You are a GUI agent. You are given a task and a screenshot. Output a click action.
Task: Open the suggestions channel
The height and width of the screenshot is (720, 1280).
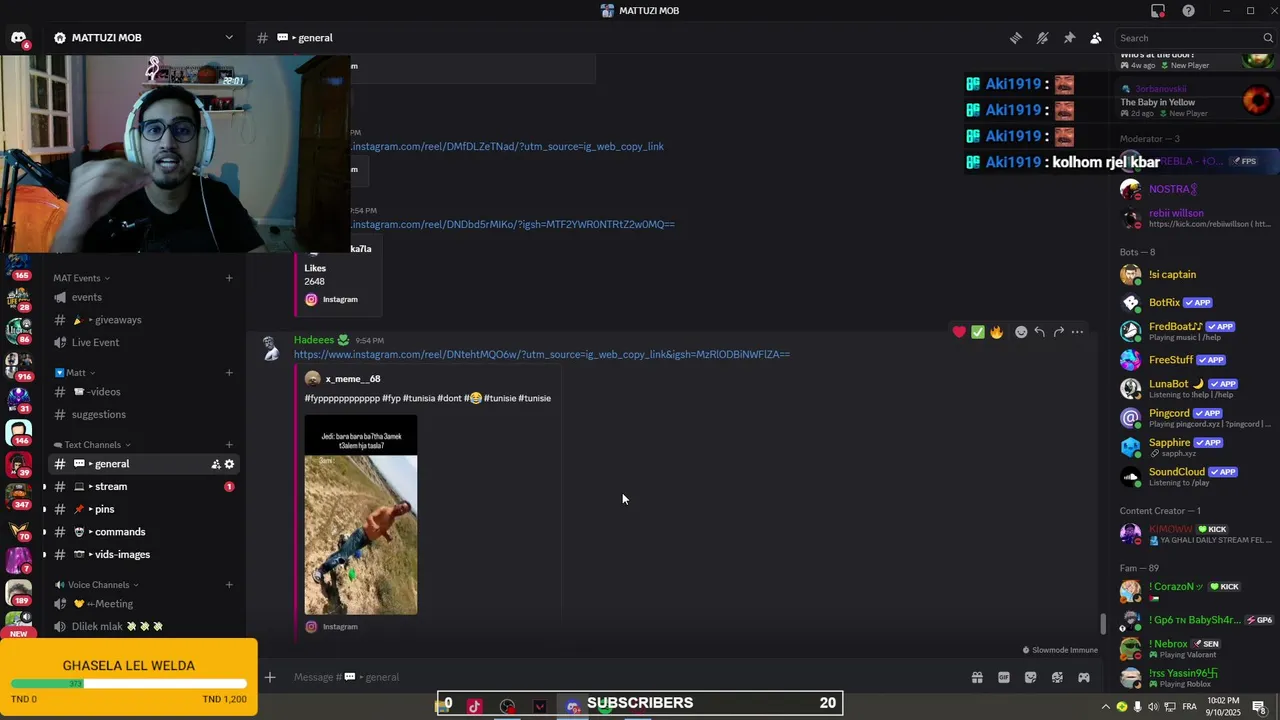point(144,414)
